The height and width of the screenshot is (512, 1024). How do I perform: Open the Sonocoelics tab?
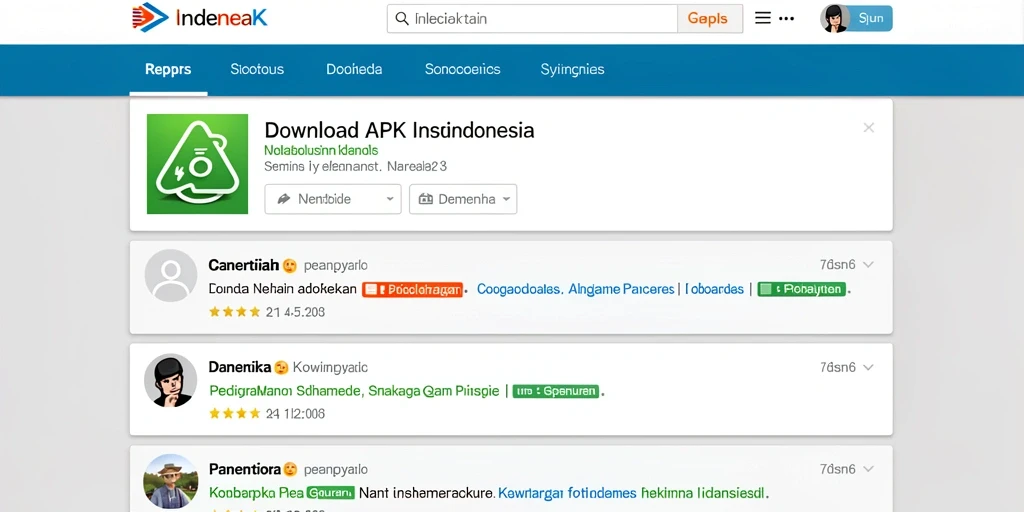(x=462, y=69)
